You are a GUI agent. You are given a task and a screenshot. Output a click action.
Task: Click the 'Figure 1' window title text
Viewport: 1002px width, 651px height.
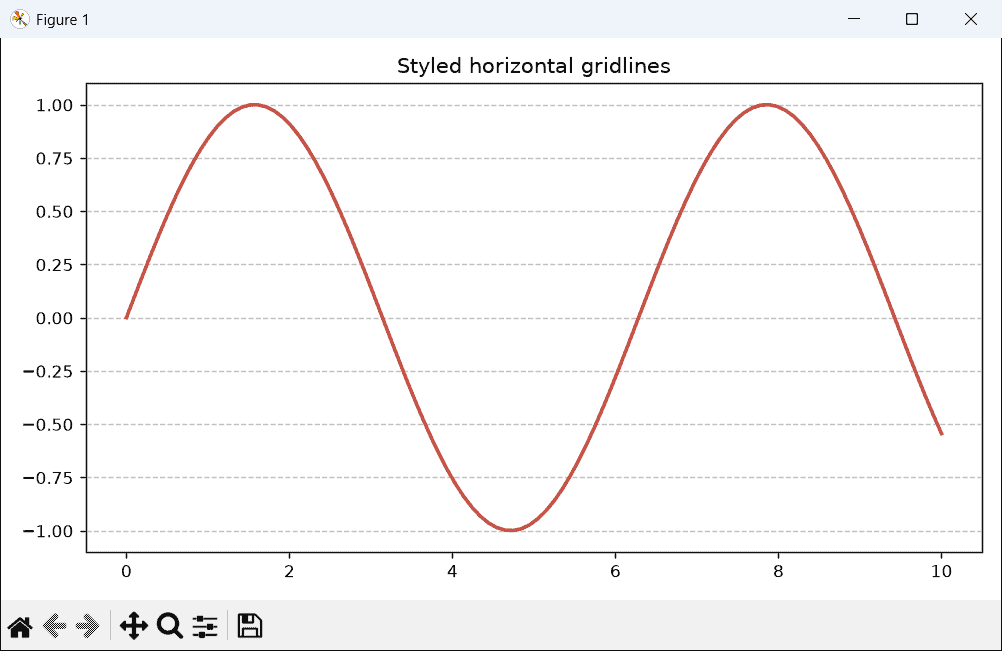(62, 20)
